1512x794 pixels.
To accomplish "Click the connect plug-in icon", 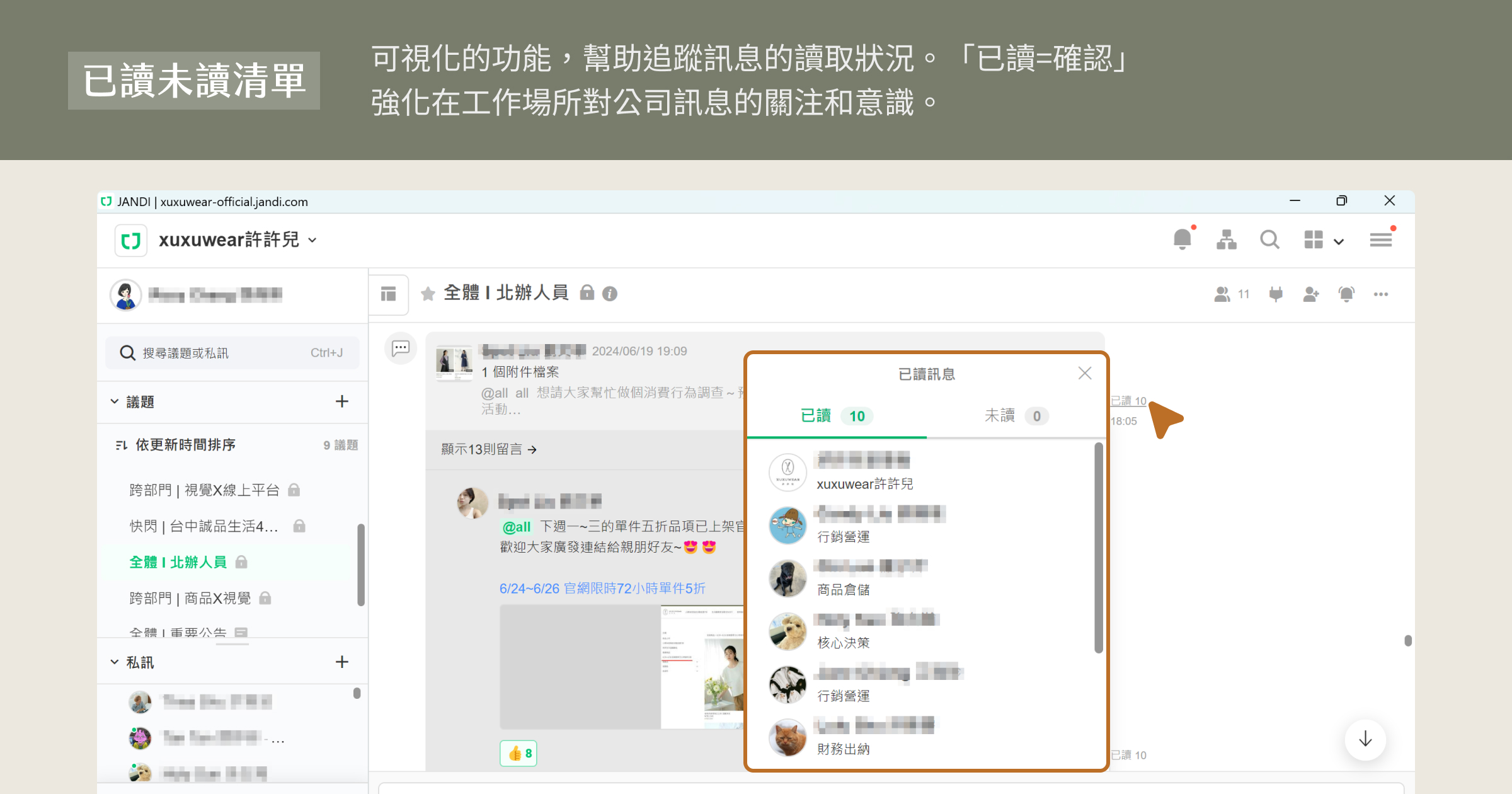I will pyautogui.click(x=1276, y=294).
